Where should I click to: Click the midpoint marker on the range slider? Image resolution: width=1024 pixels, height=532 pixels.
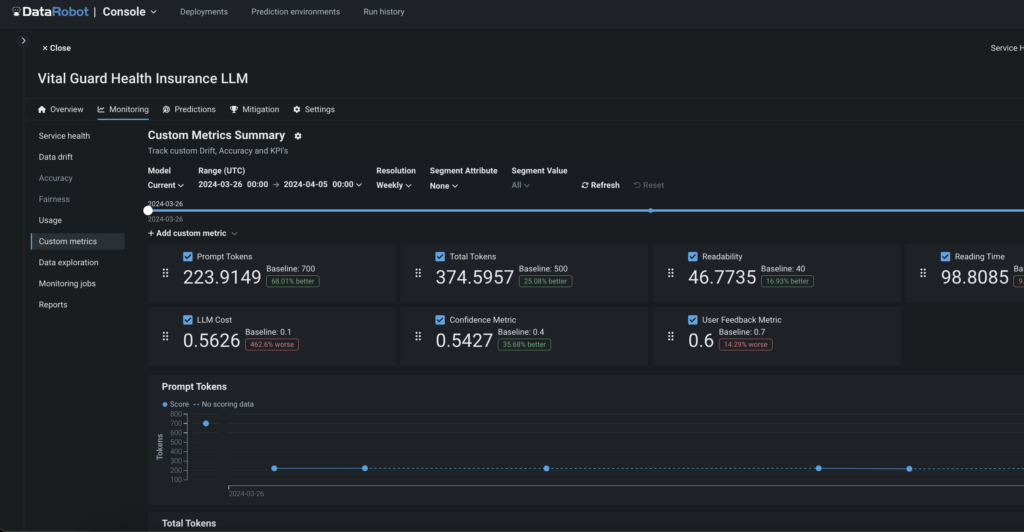coord(650,211)
